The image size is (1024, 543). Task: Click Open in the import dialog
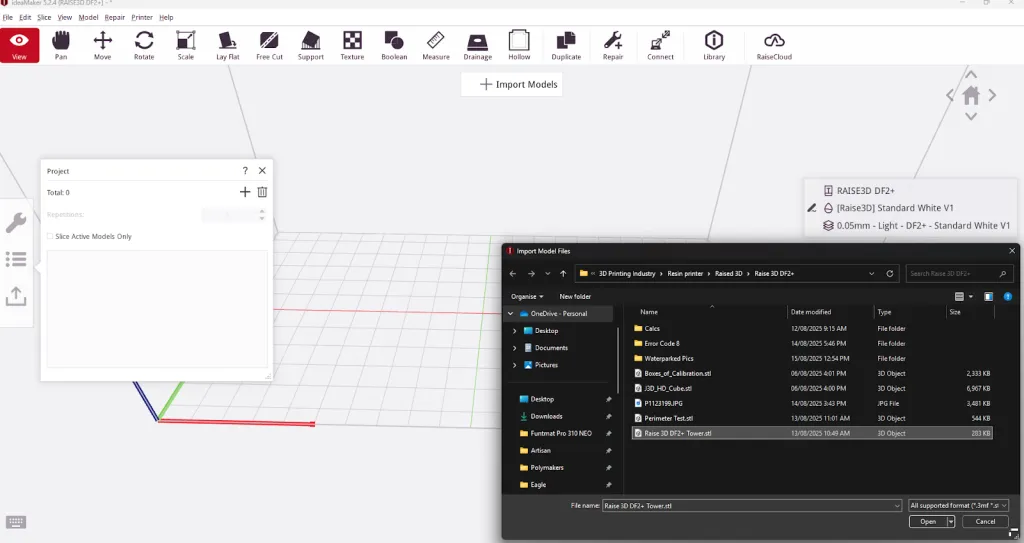[927, 521]
